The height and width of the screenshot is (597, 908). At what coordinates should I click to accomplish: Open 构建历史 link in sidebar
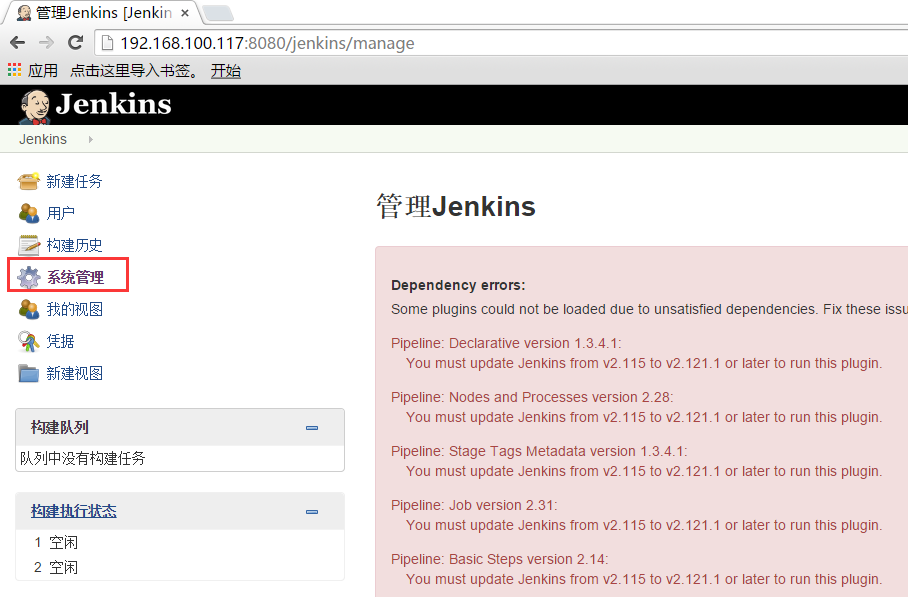click(74, 245)
